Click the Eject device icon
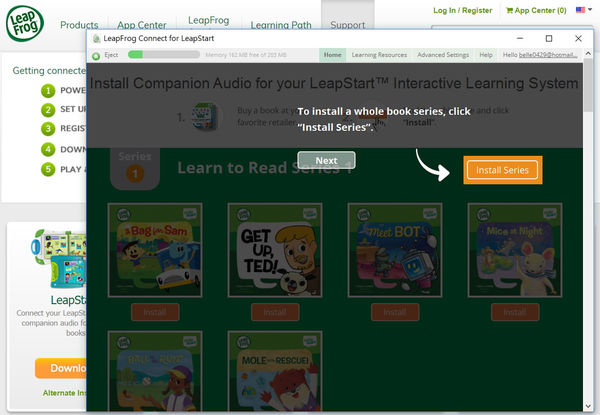Viewport: 600px width, 415px height. [96, 54]
